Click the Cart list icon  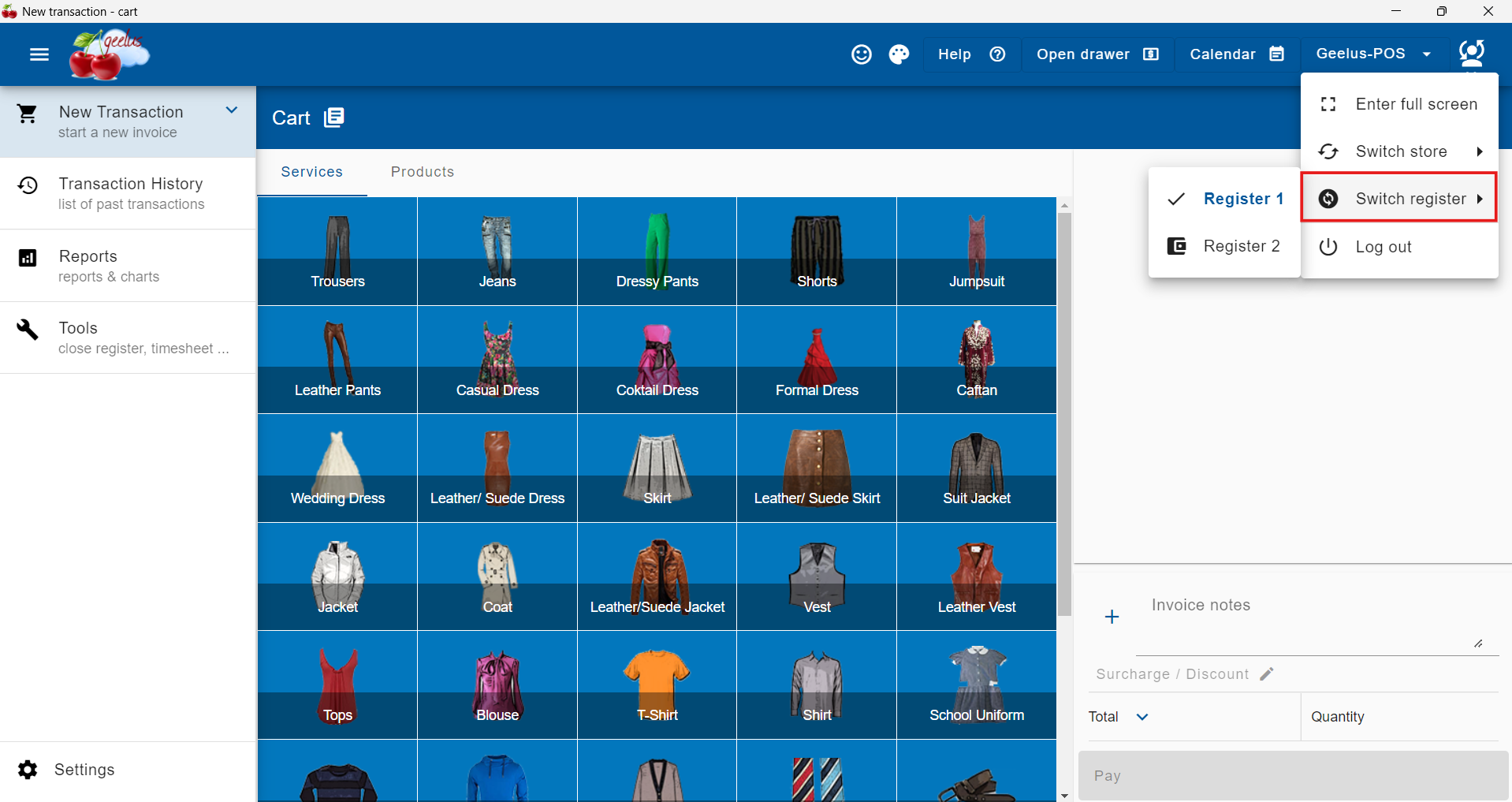click(334, 118)
